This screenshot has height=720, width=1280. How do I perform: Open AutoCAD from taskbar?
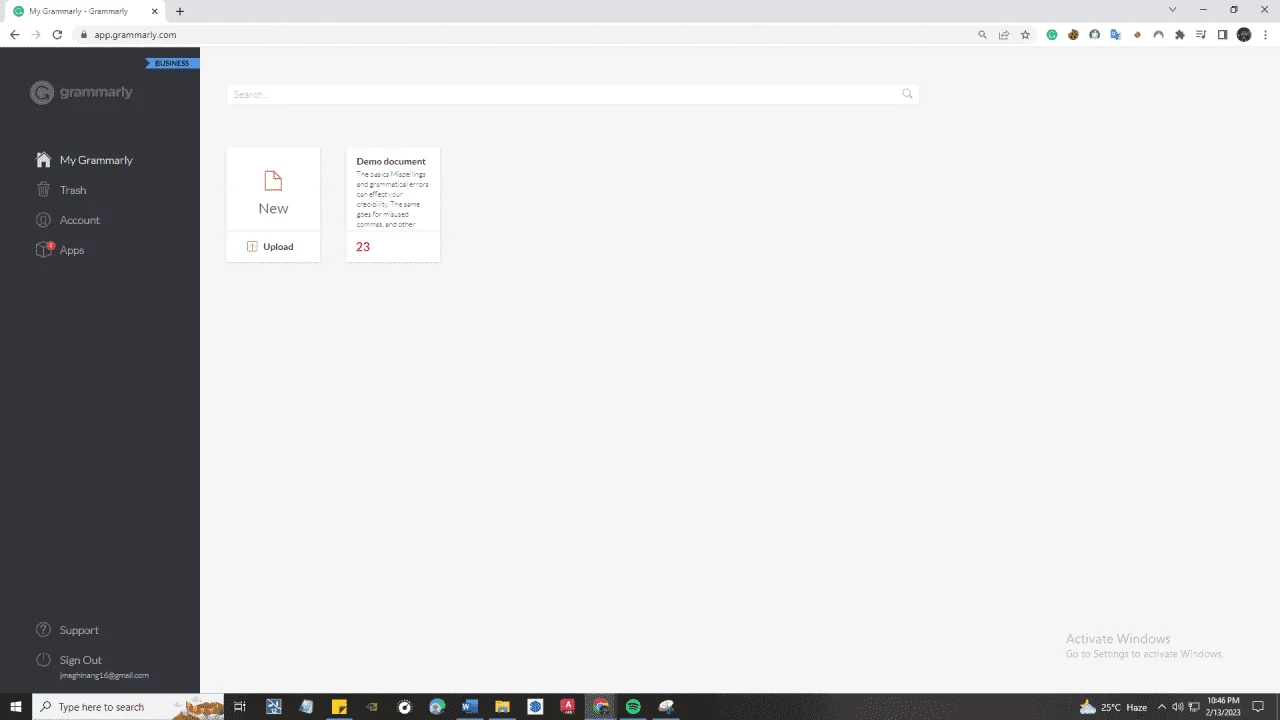568,707
